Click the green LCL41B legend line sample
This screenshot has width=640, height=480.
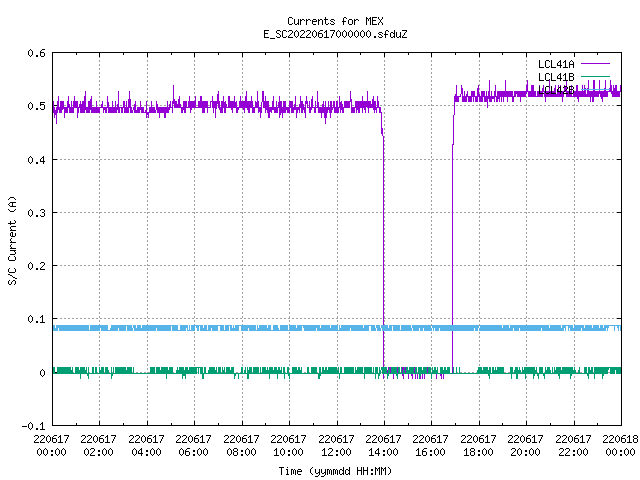pyautogui.click(x=595, y=76)
